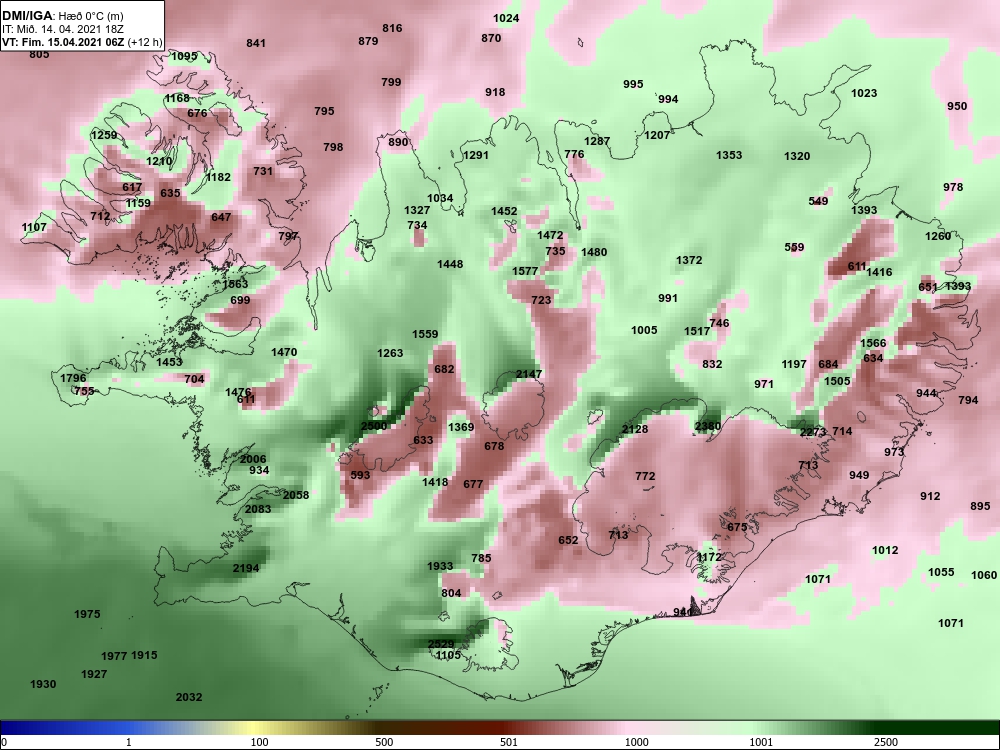Select the map value '1930'
The height and width of the screenshot is (750, 1000).
pyautogui.click(x=43, y=684)
